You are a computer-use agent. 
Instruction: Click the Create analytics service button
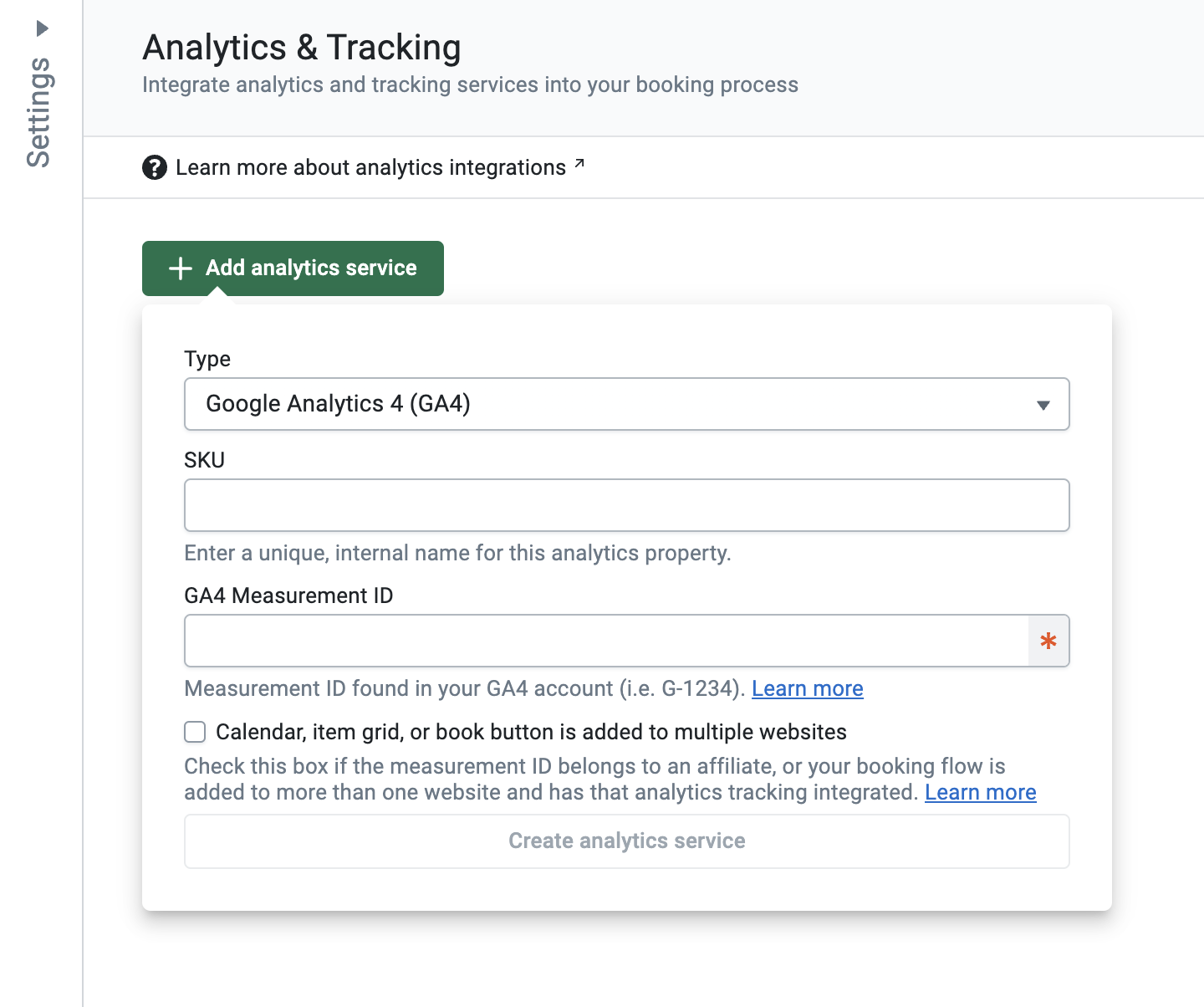(x=626, y=841)
